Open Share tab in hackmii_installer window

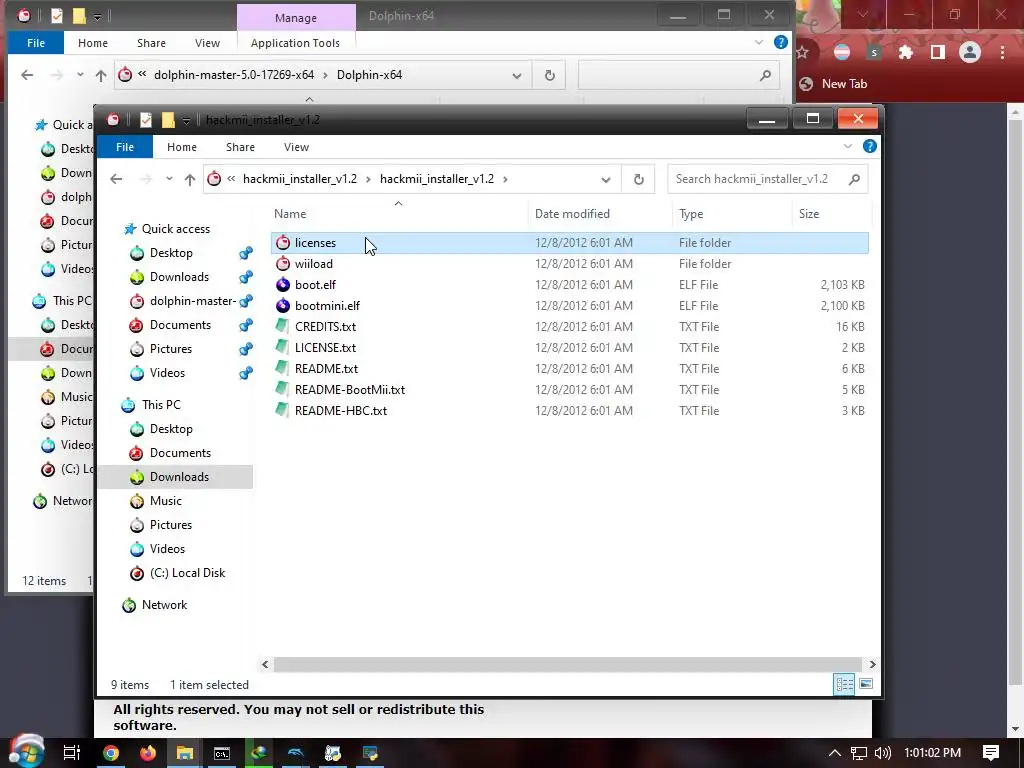(240, 147)
